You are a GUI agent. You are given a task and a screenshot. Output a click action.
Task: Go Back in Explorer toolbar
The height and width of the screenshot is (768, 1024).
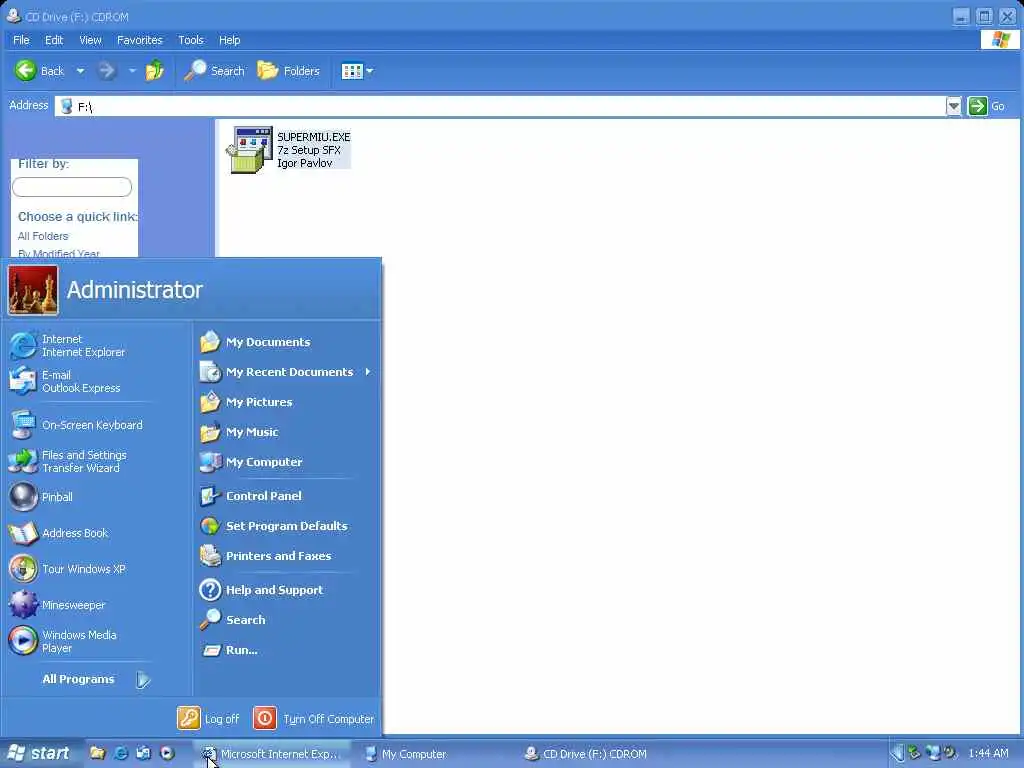40,71
